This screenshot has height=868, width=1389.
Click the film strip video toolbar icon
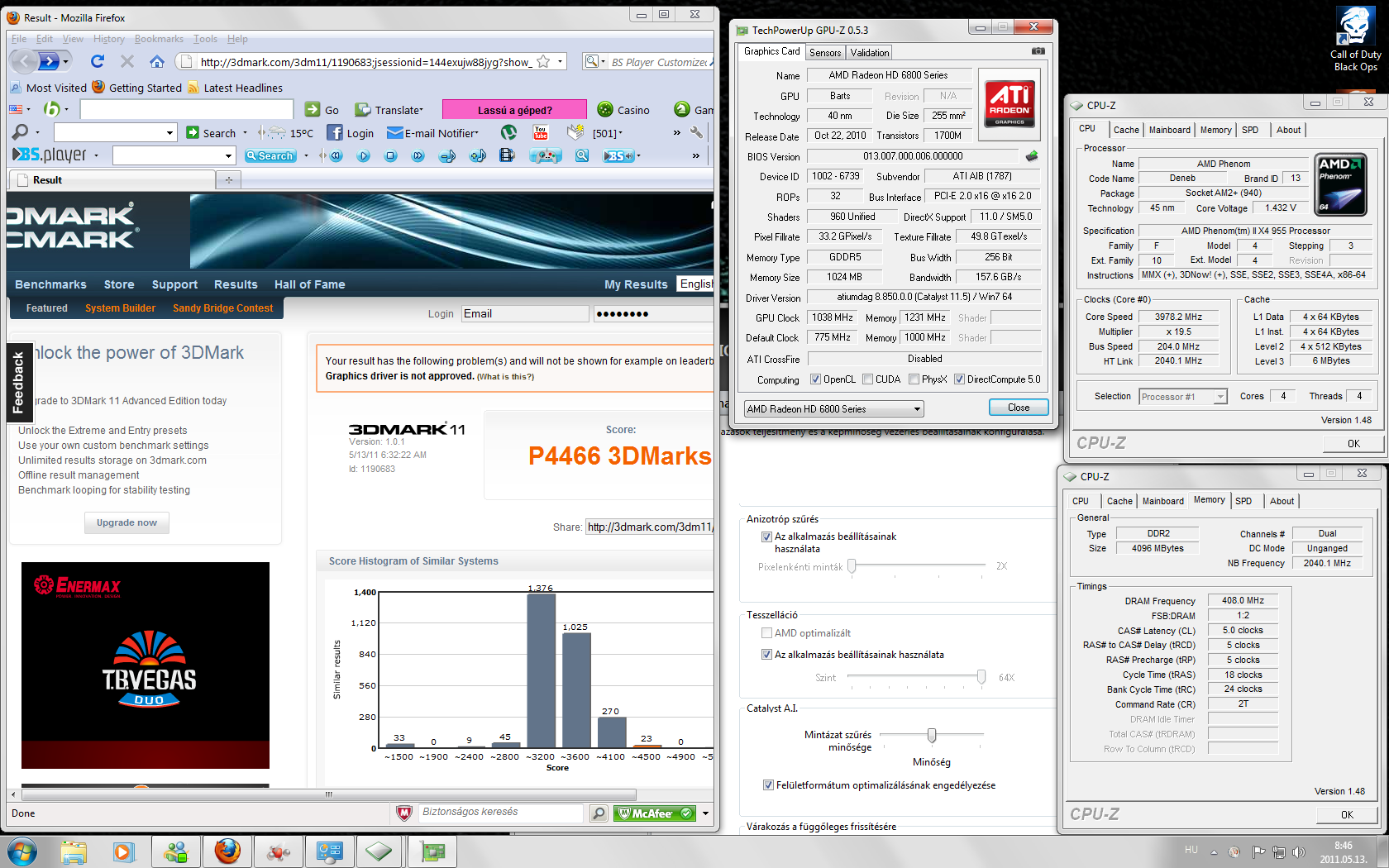tap(508, 155)
